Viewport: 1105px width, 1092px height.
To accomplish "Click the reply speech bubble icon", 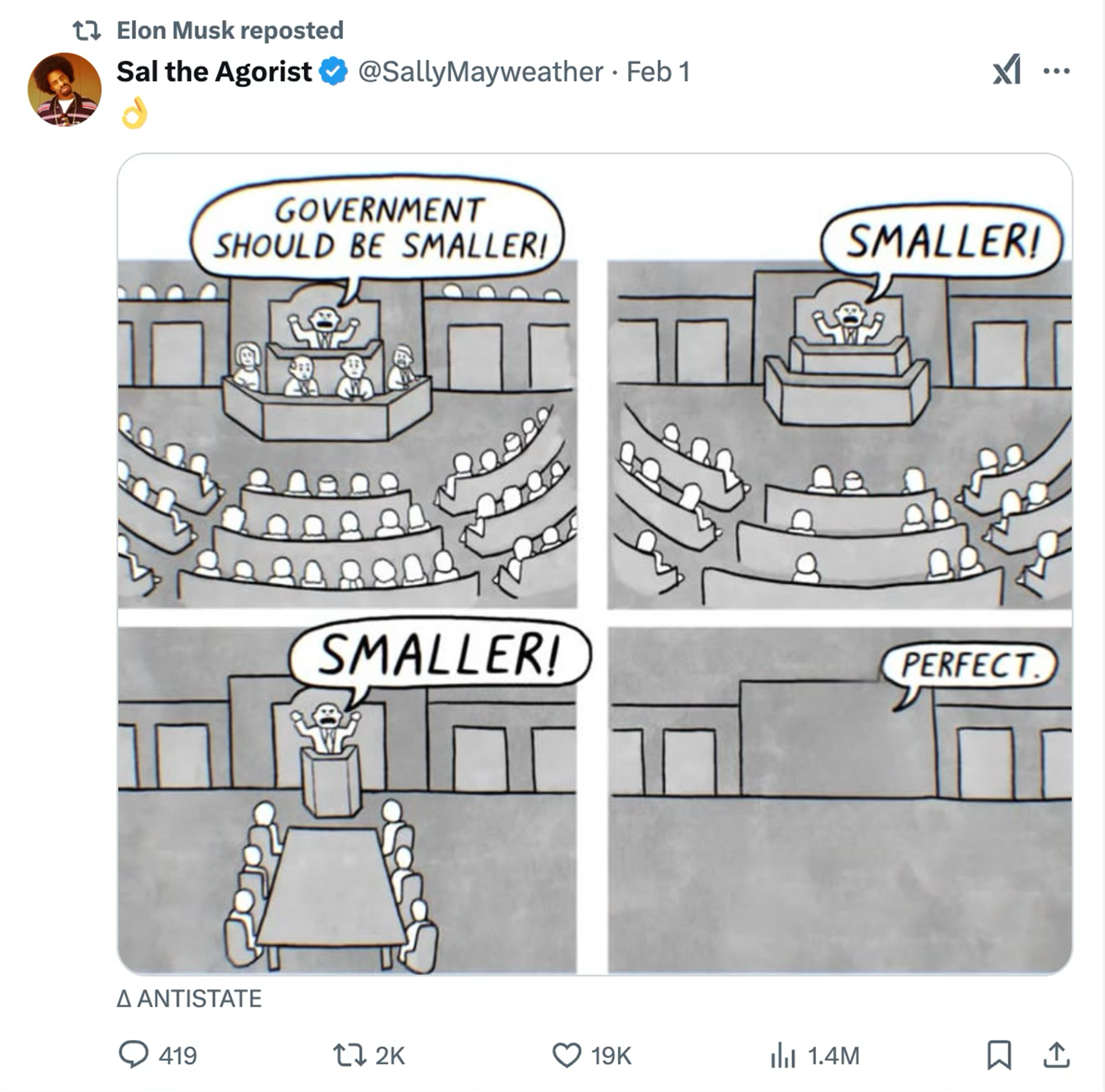I will point(133,1055).
